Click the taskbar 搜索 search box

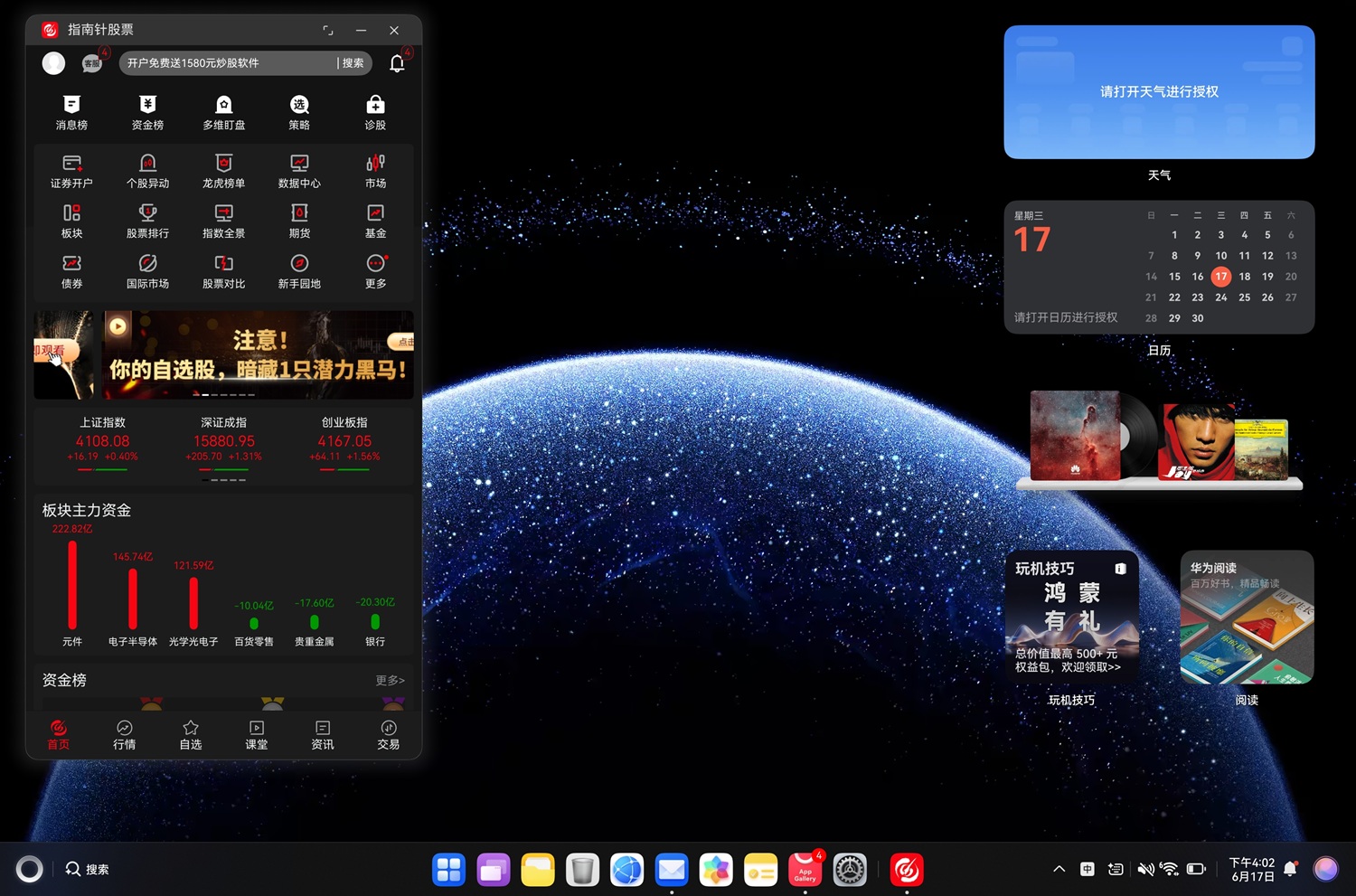pos(88,870)
